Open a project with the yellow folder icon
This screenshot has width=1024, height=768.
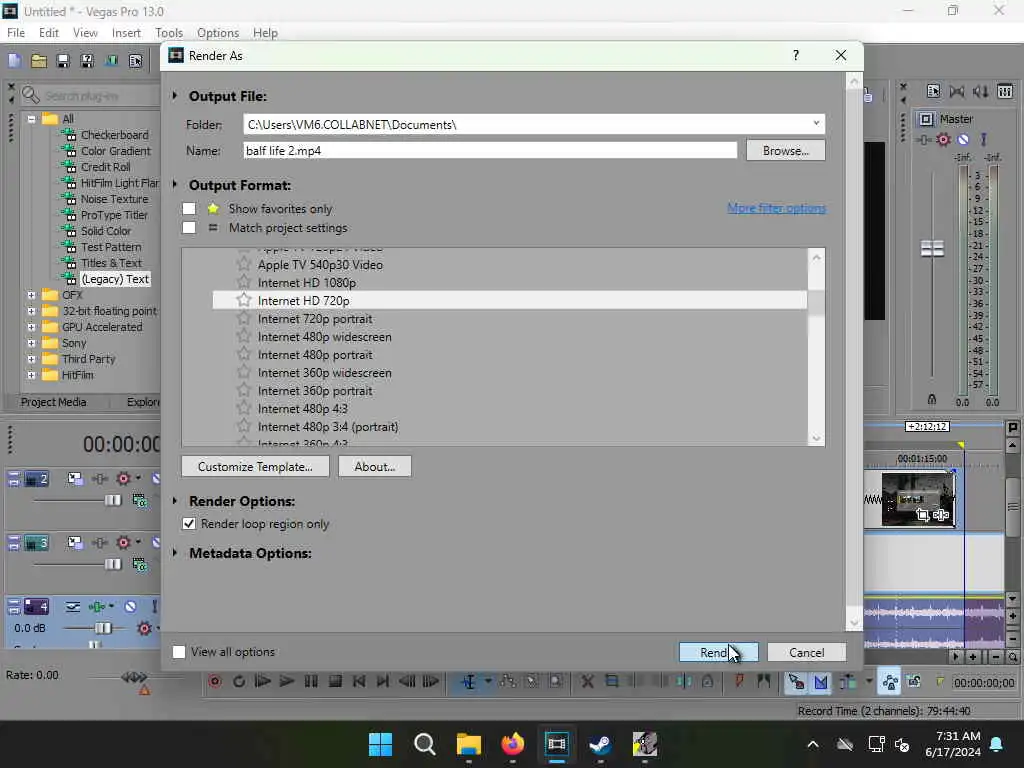pyautogui.click(x=39, y=61)
